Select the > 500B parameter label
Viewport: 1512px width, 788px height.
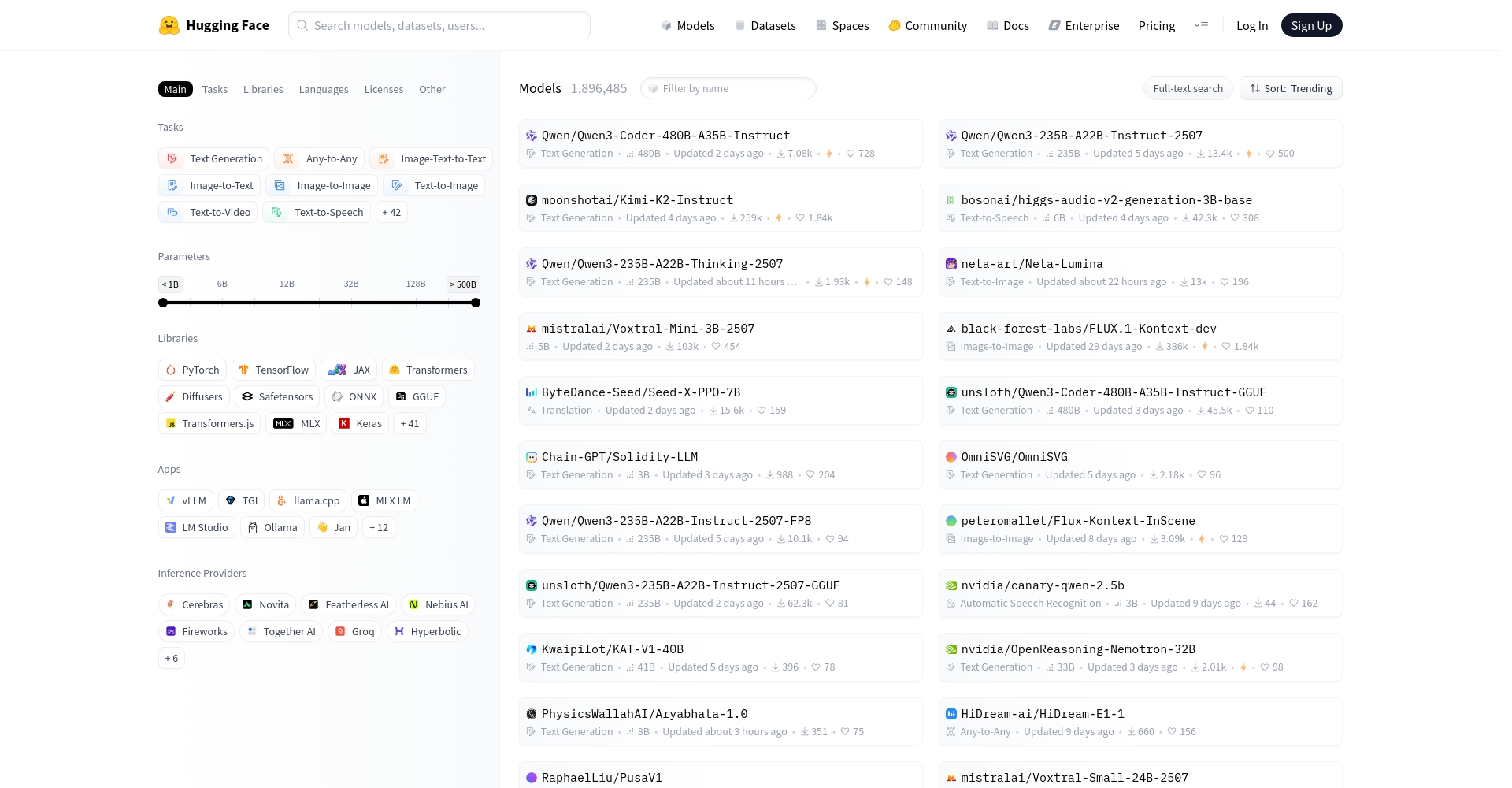tap(463, 284)
